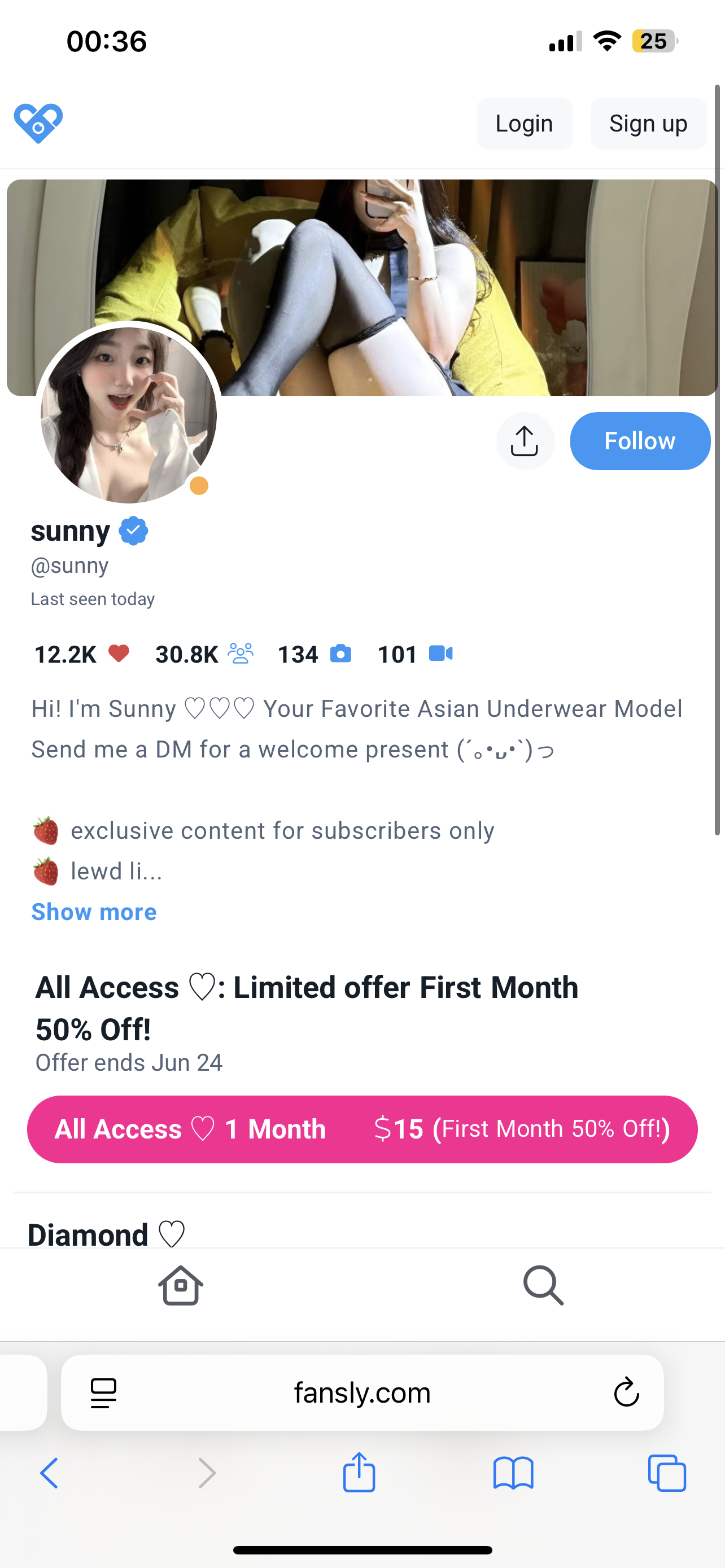Viewport: 725px width, 1568px height.
Task: Expand bio with Show more
Action: (94, 912)
